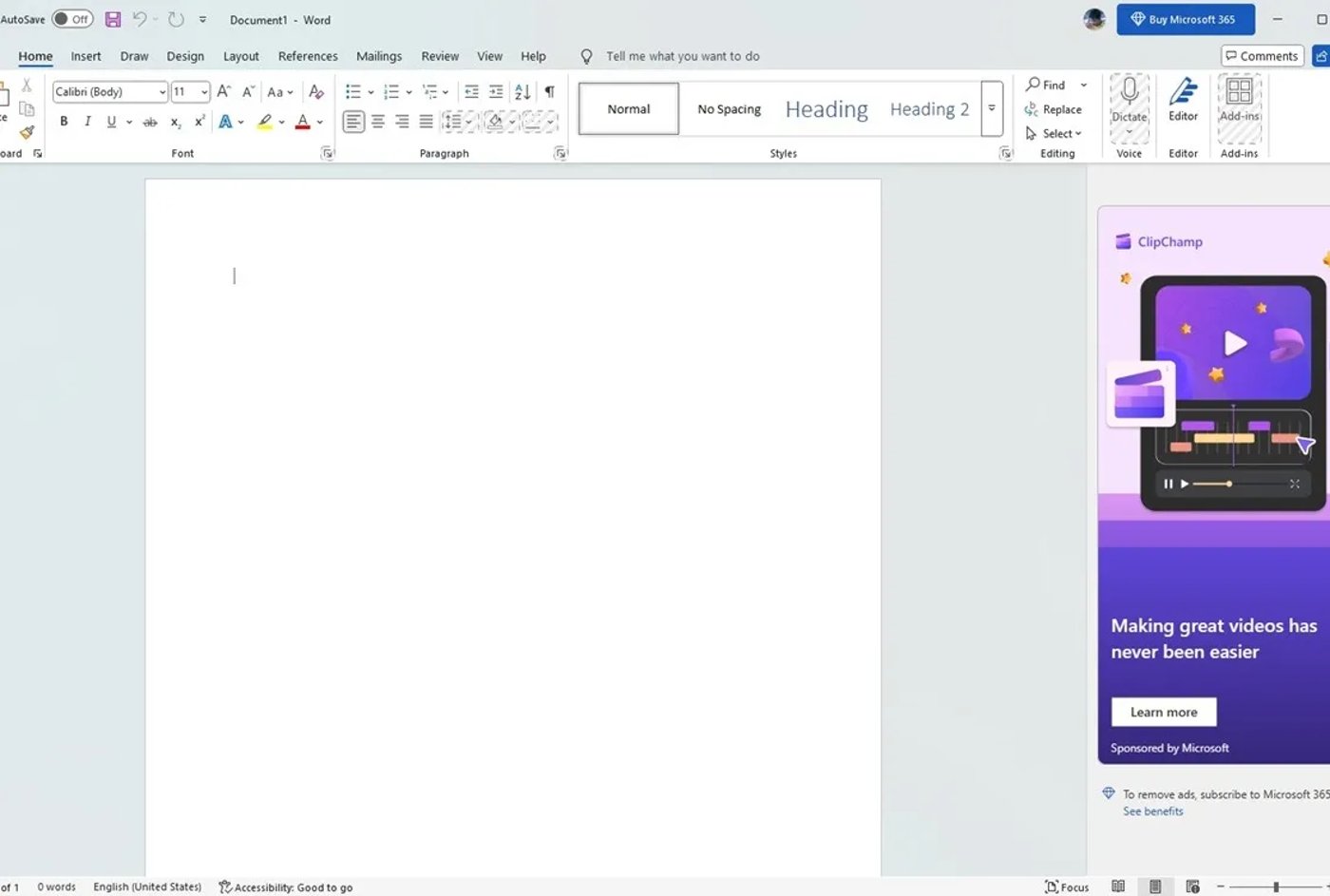Center align the paragraph text
This screenshot has height=896, width=1330.
click(378, 122)
